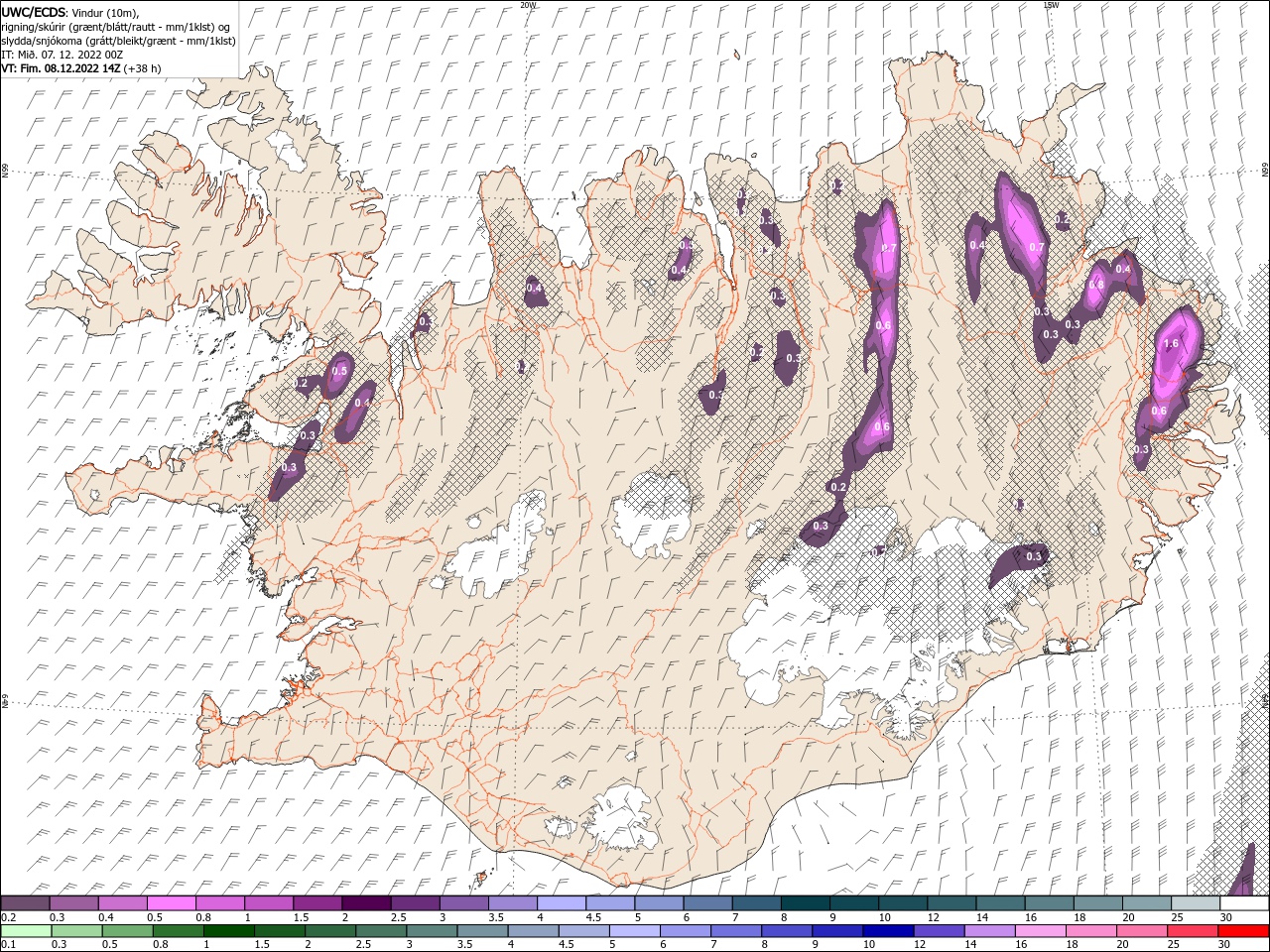1270x952 pixels.
Task: Click the dark teal 8–9 swatch in the upper legend row
Action: (x=804, y=903)
